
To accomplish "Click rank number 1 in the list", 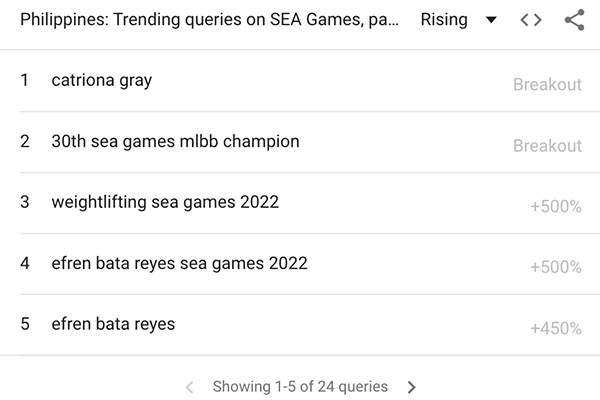I will 24,80.
